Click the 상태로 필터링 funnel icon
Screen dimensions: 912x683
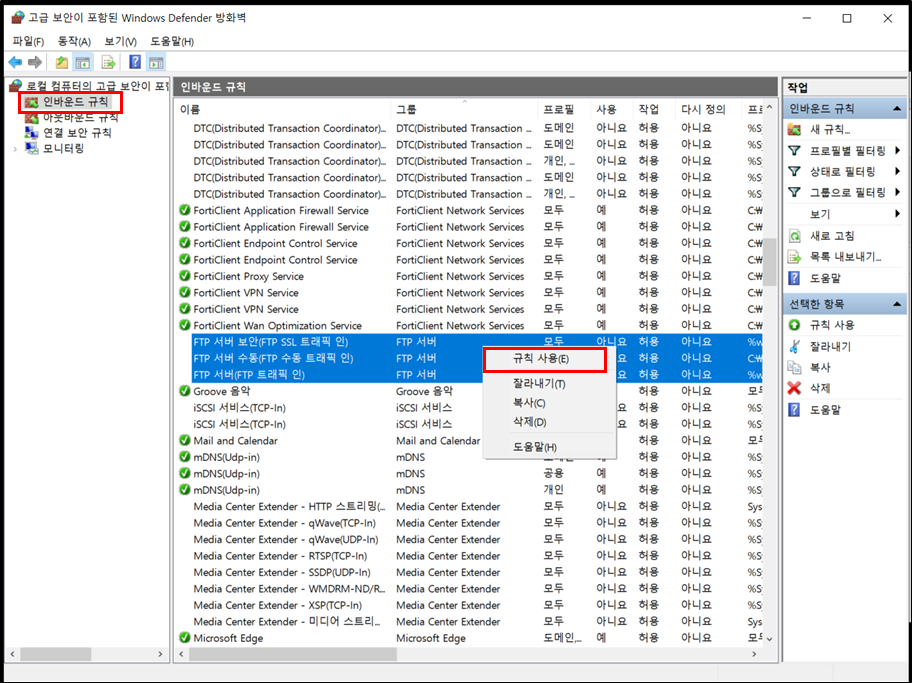[795, 171]
